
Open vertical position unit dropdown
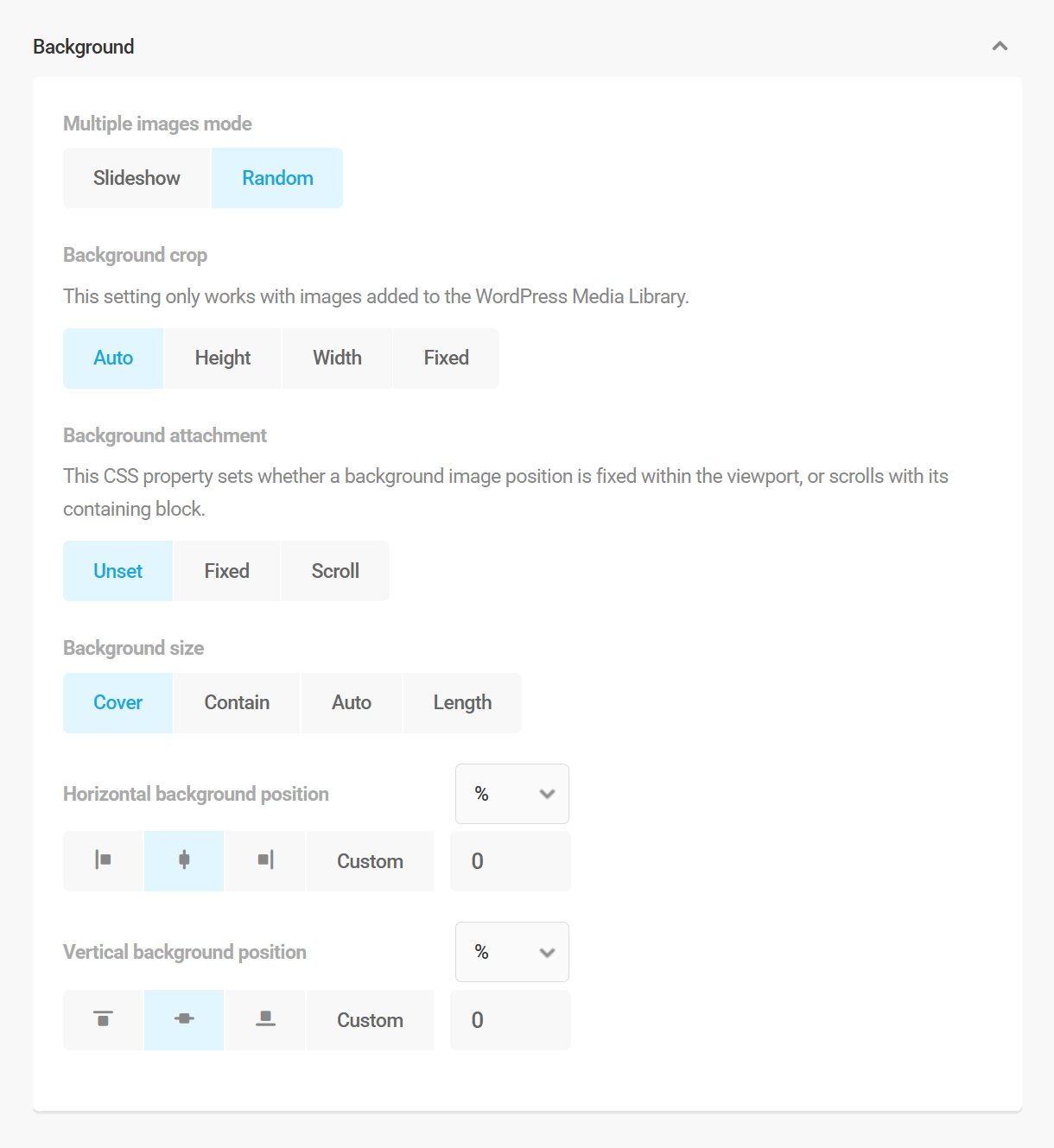(x=511, y=952)
